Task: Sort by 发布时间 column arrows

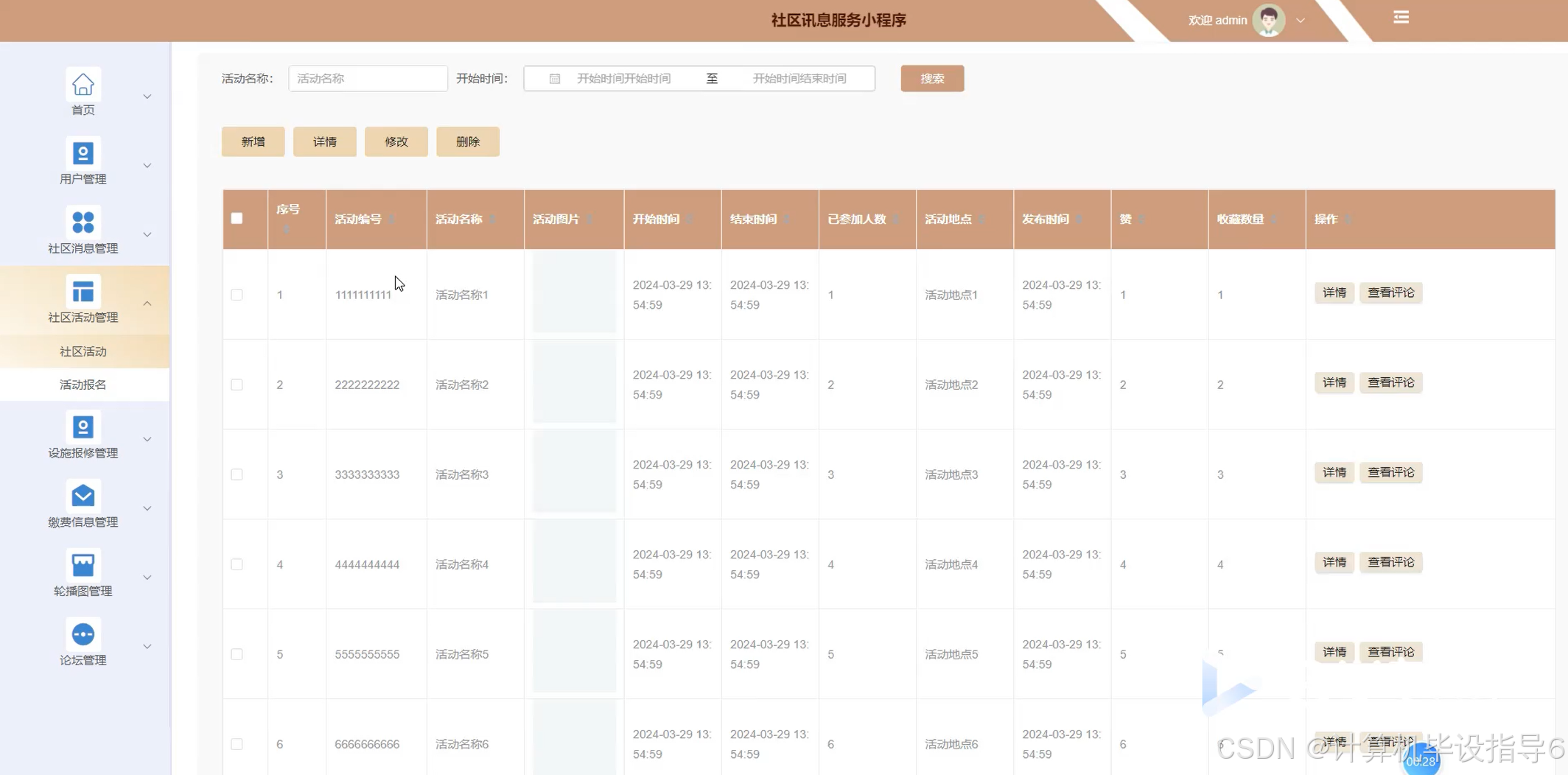Action: [x=1078, y=220]
